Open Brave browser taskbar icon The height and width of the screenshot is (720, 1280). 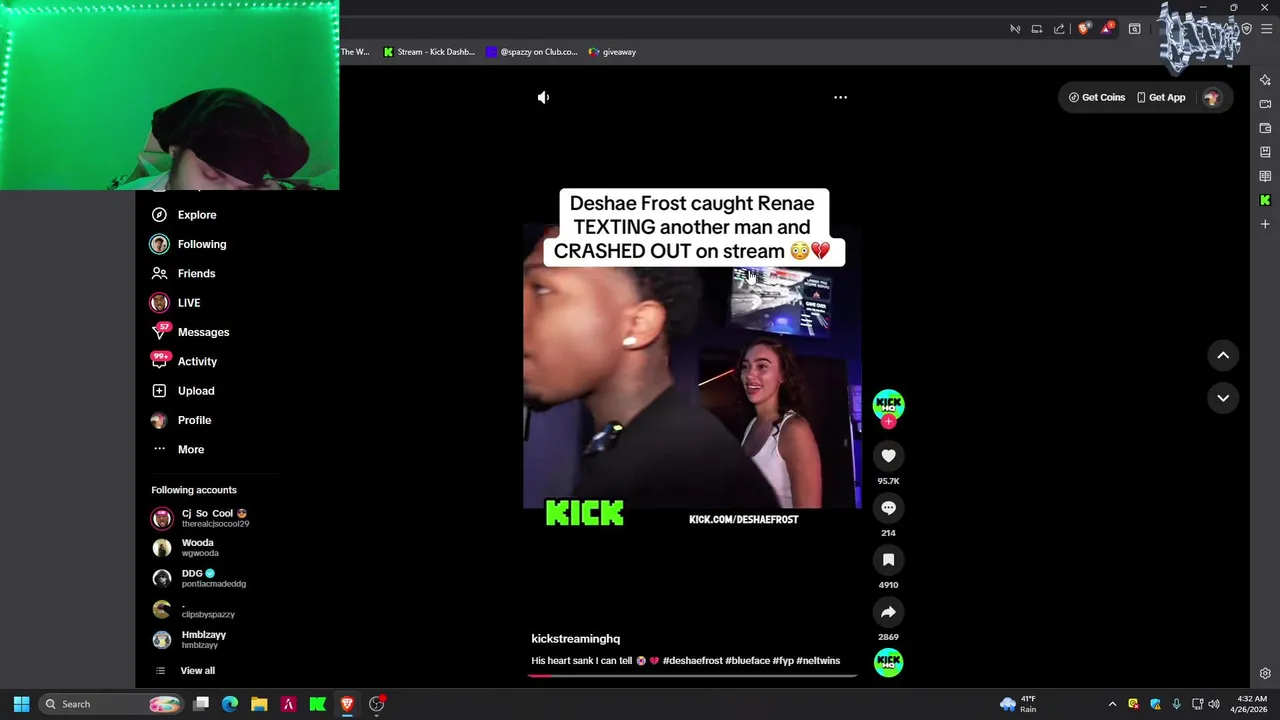pyautogui.click(x=347, y=704)
